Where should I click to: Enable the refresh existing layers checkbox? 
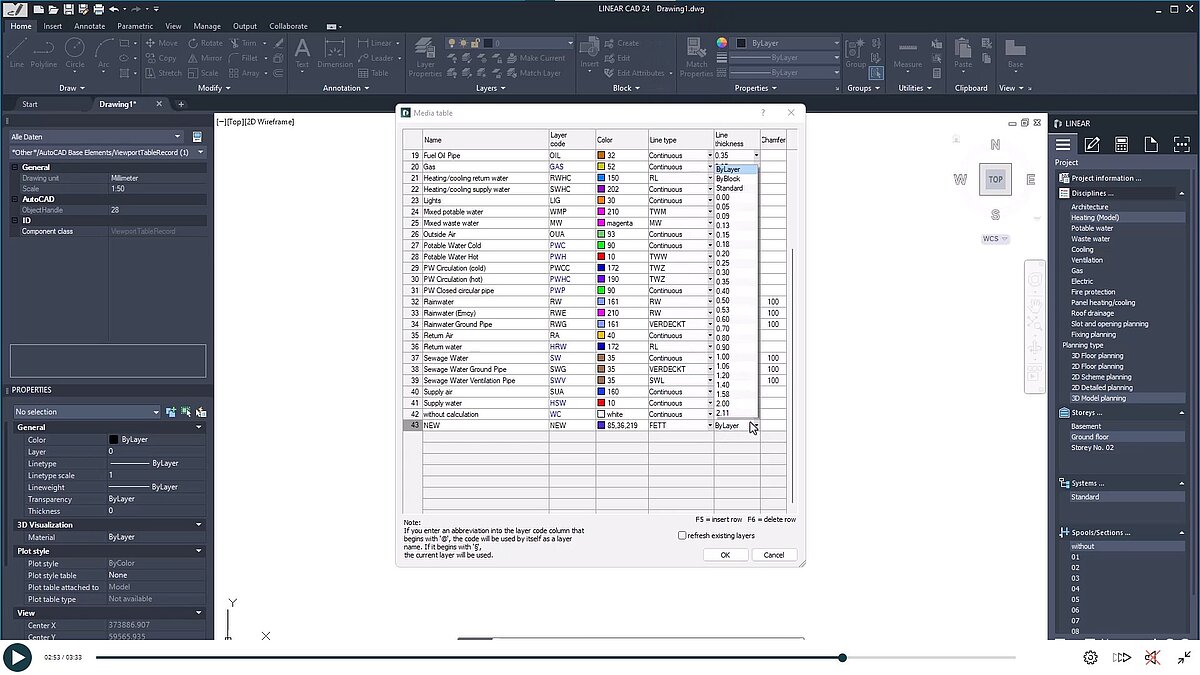pos(682,535)
